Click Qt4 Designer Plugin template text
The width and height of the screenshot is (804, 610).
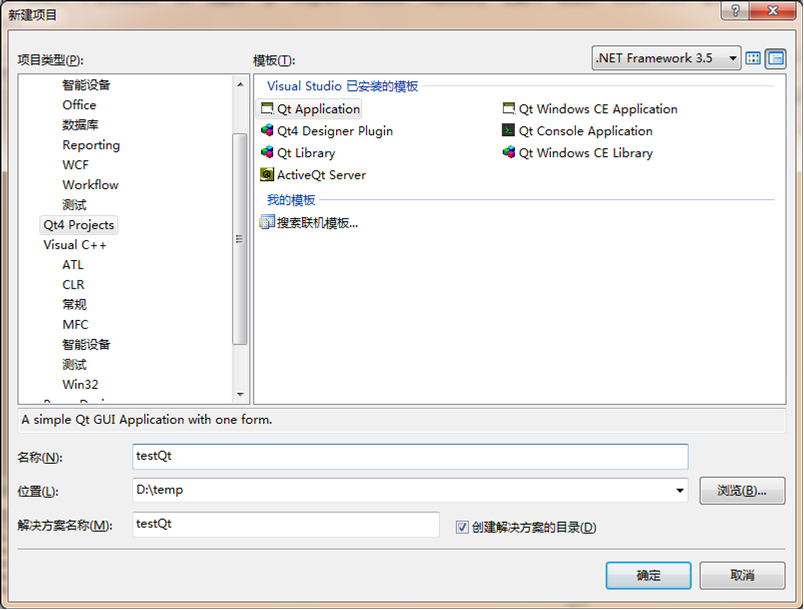coord(335,131)
